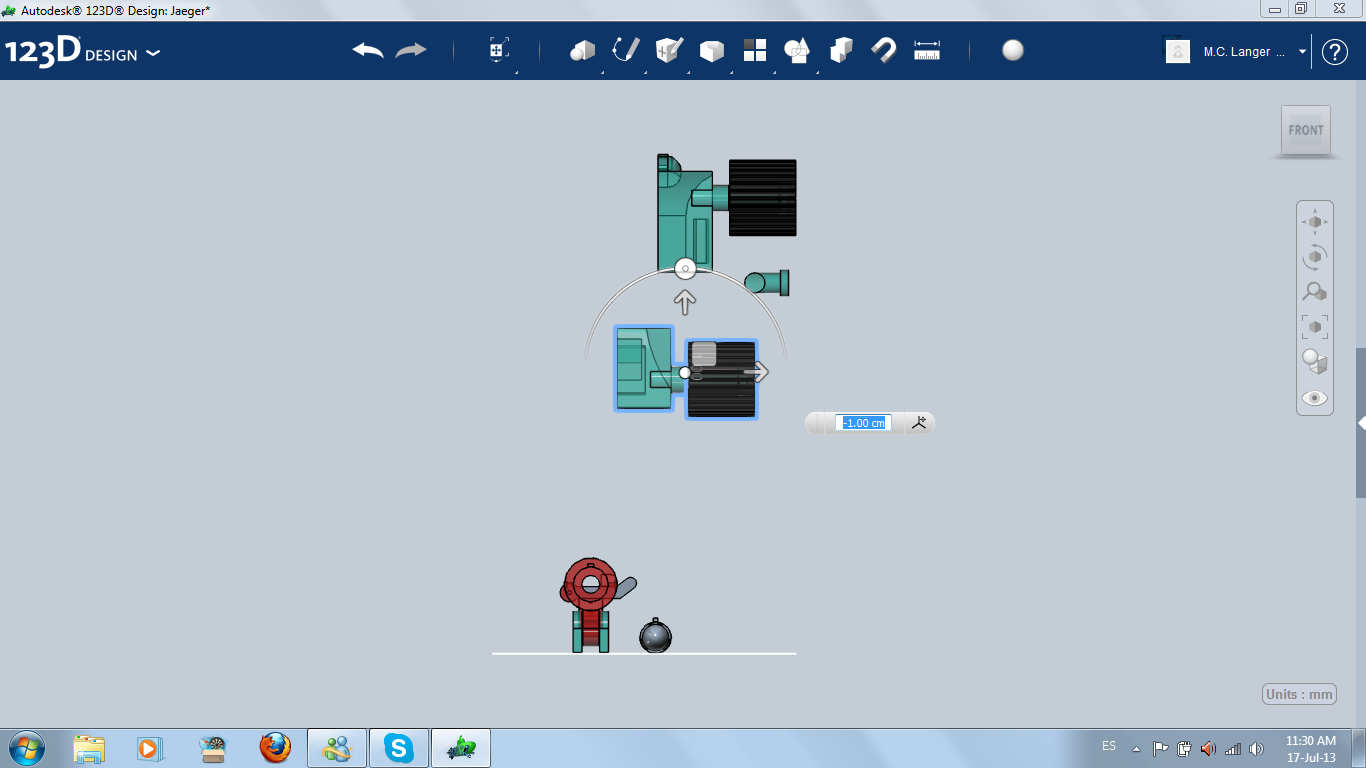Image resolution: width=1366 pixels, height=768 pixels.
Task: Open the Sketch tools menu
Action: [x=626, y=51]
